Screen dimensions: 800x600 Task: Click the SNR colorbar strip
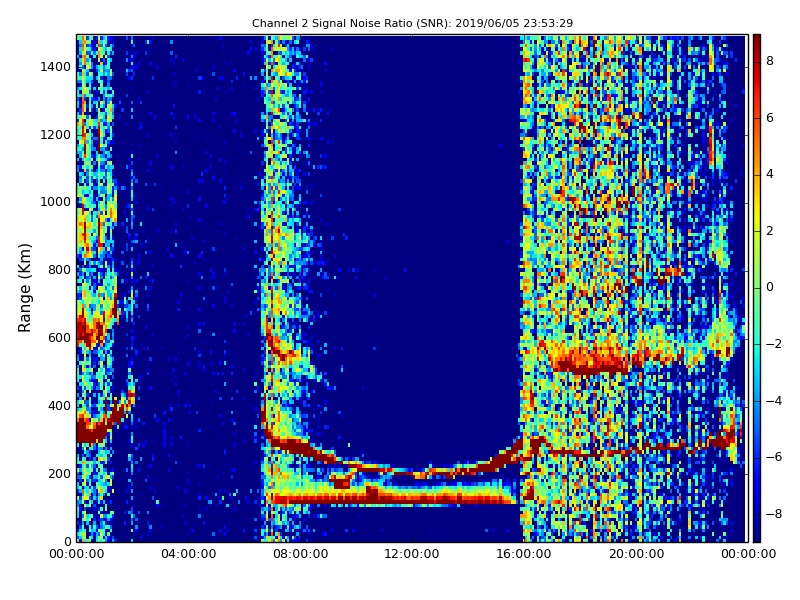pyautogui.click(x=757, y=288)
